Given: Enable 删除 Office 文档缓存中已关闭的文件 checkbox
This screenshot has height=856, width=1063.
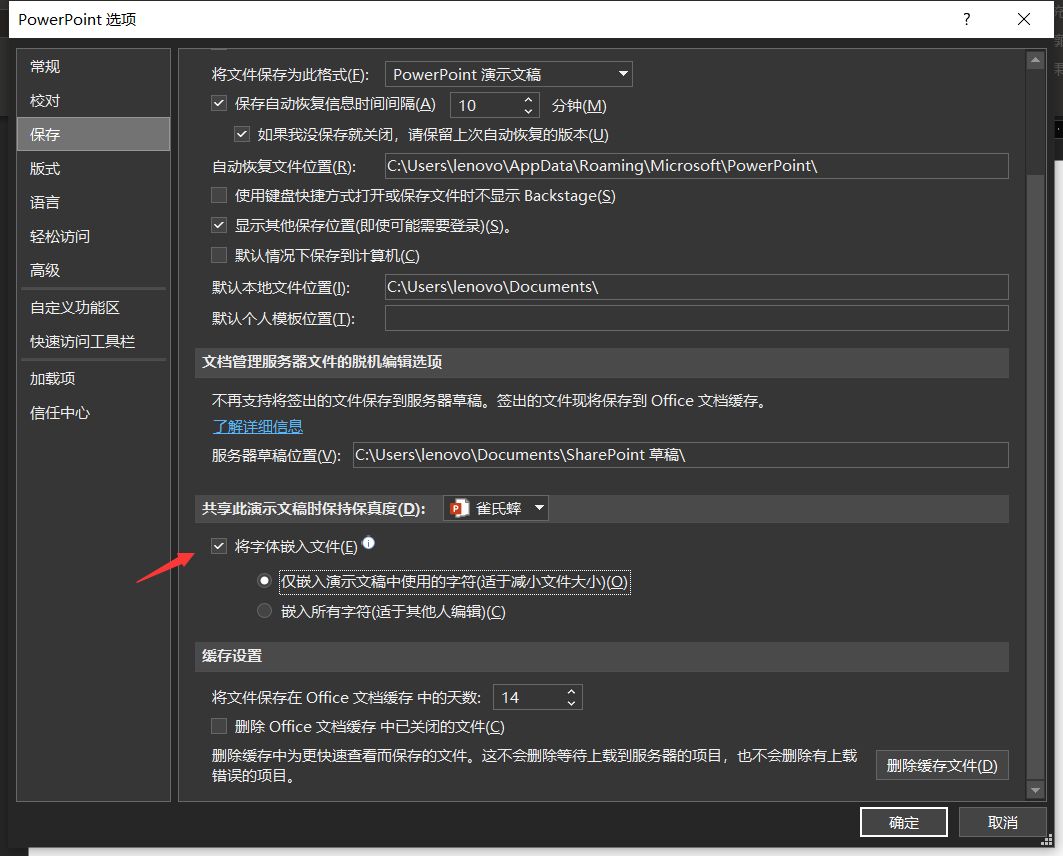Looking at the screenshot, I should (x=219, y=726).
